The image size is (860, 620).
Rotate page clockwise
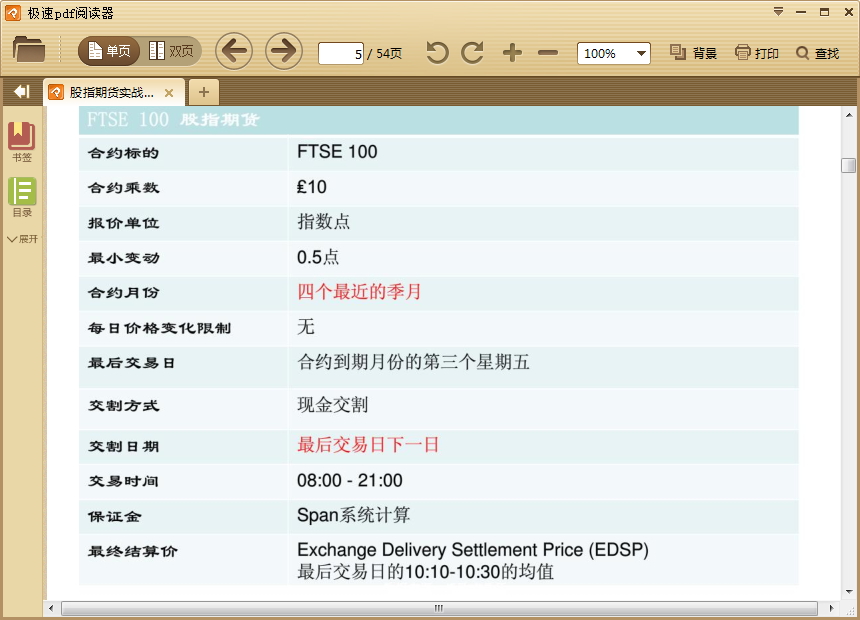point(472,53)
